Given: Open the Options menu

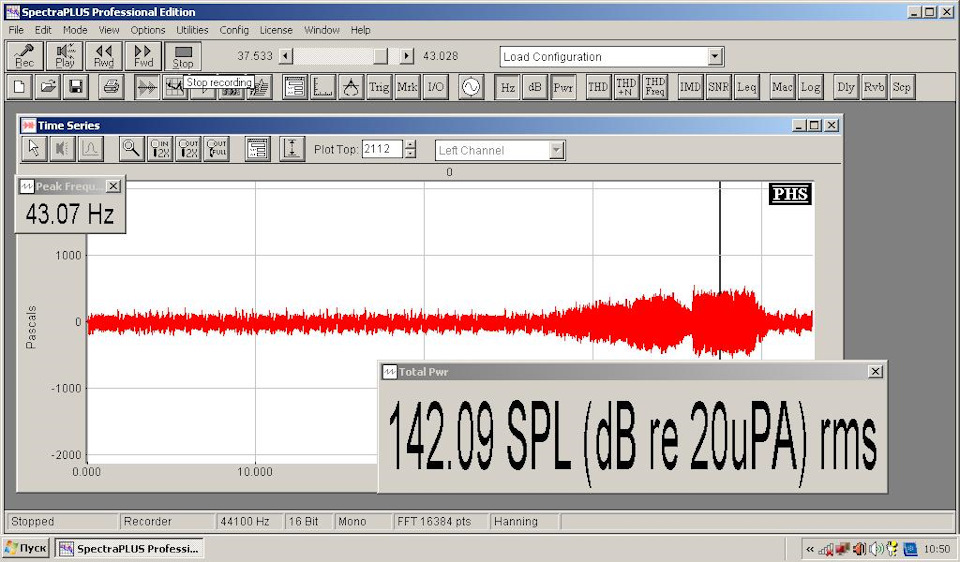Looking at the screenshot, I should [148, 30].
